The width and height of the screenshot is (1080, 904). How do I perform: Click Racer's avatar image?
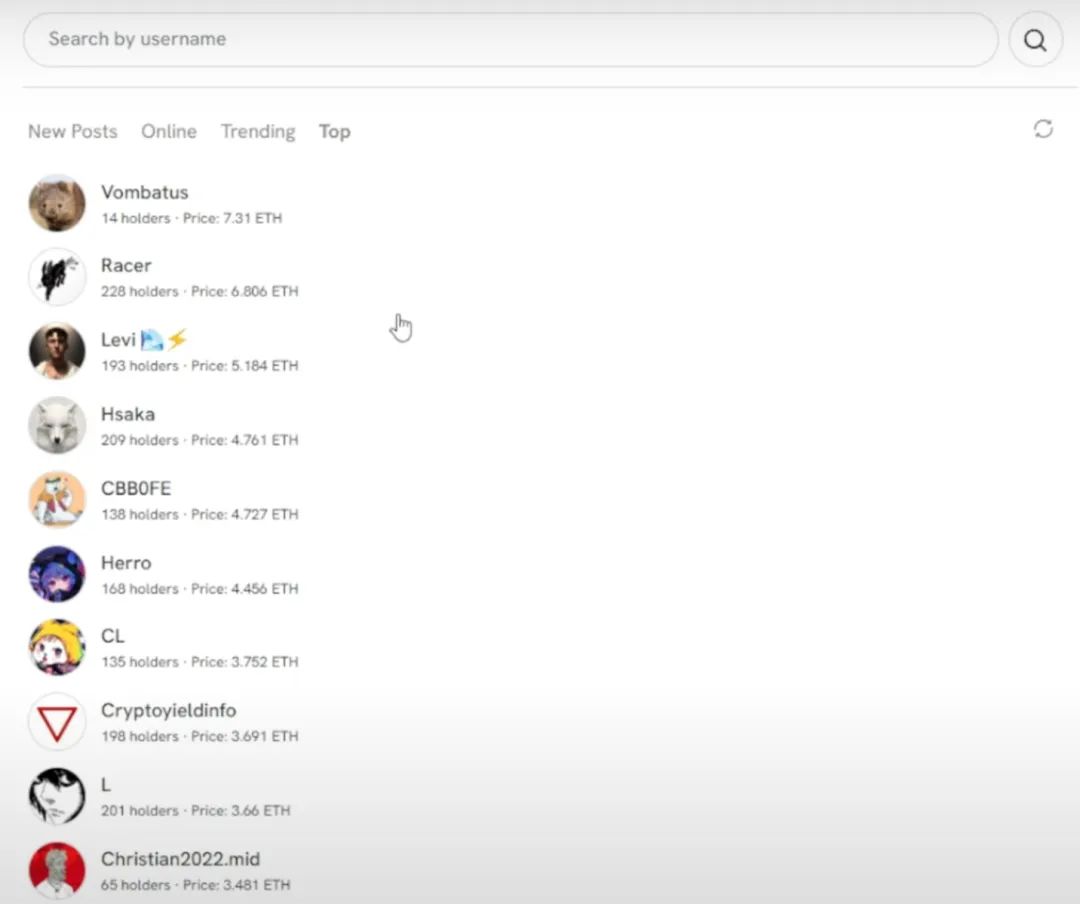point(57,277)
